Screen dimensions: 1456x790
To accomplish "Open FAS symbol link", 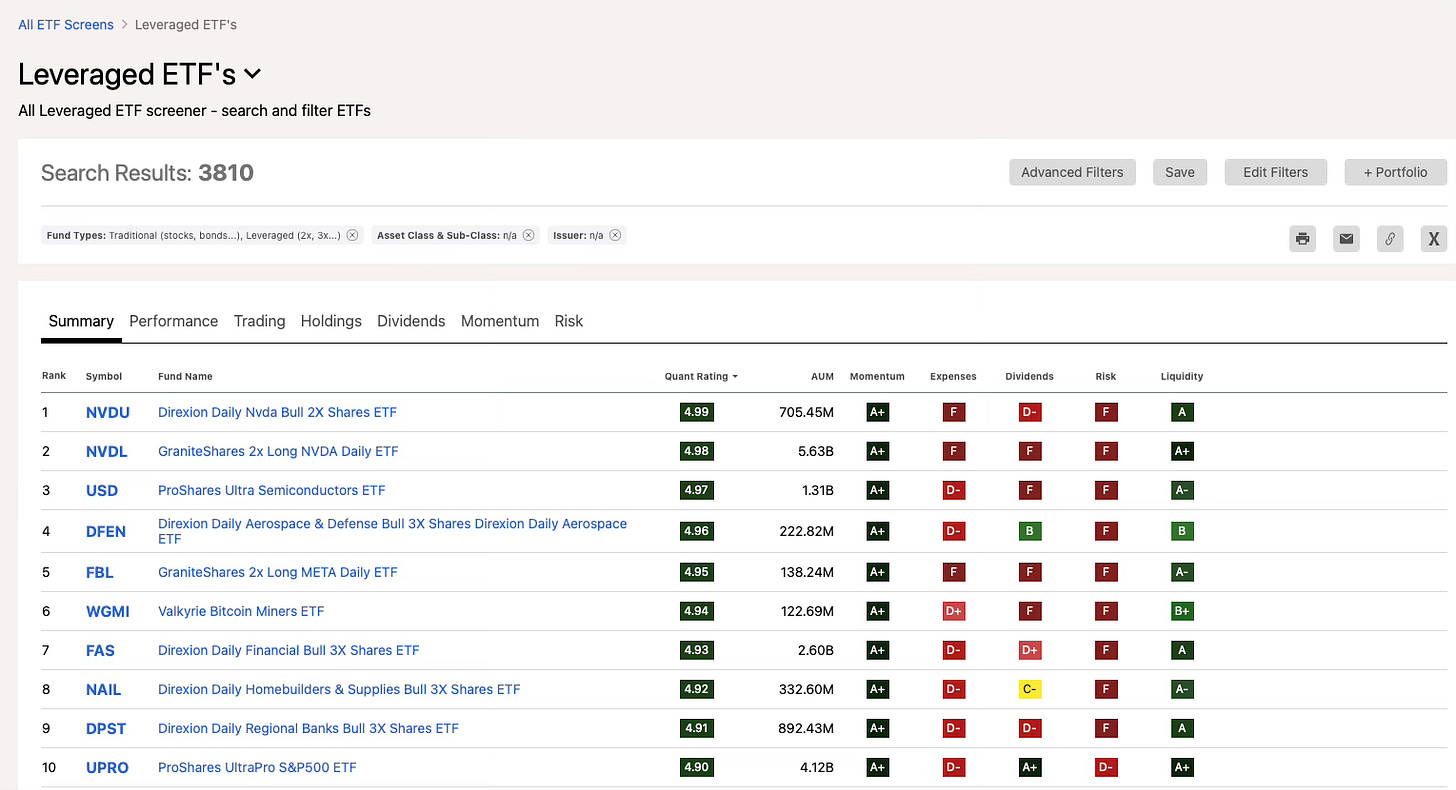I will click(x=100, y=650).
